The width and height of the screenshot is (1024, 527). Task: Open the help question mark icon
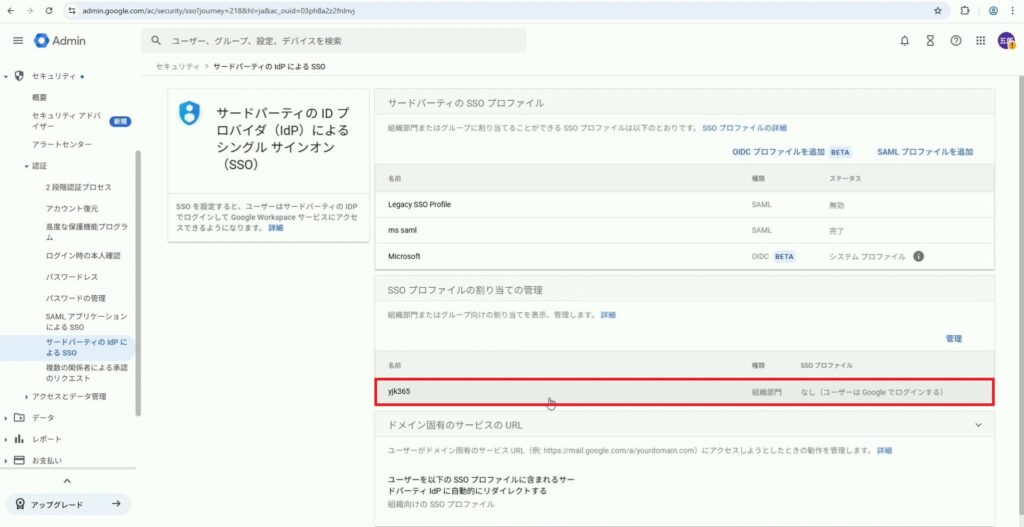tap(956, 41)
